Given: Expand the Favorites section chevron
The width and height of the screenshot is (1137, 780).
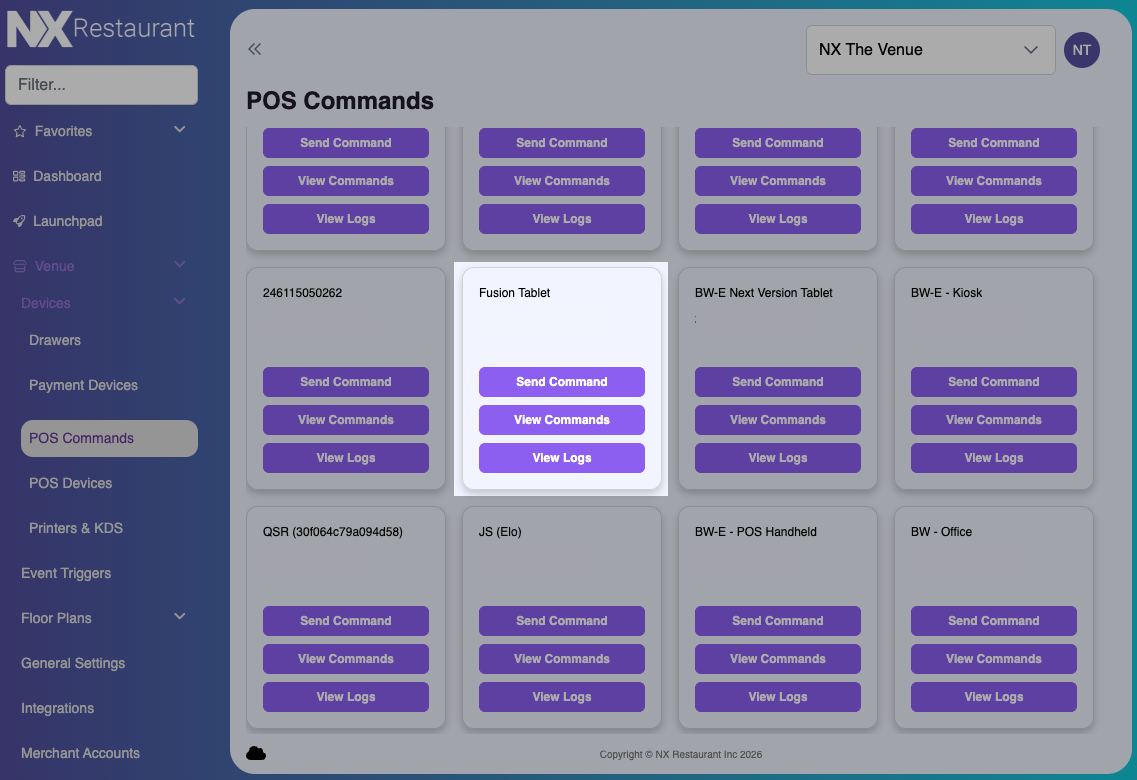Looking at the screenshot, I should [x=179, y=129].
